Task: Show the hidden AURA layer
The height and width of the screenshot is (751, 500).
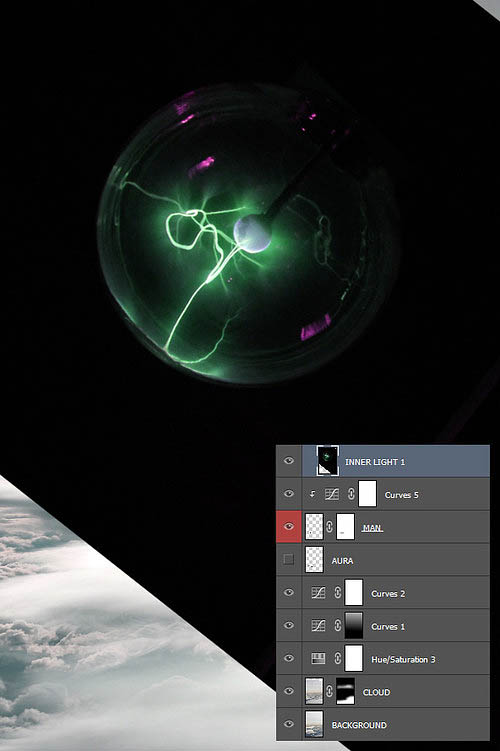Action: [x=288, y=559]
